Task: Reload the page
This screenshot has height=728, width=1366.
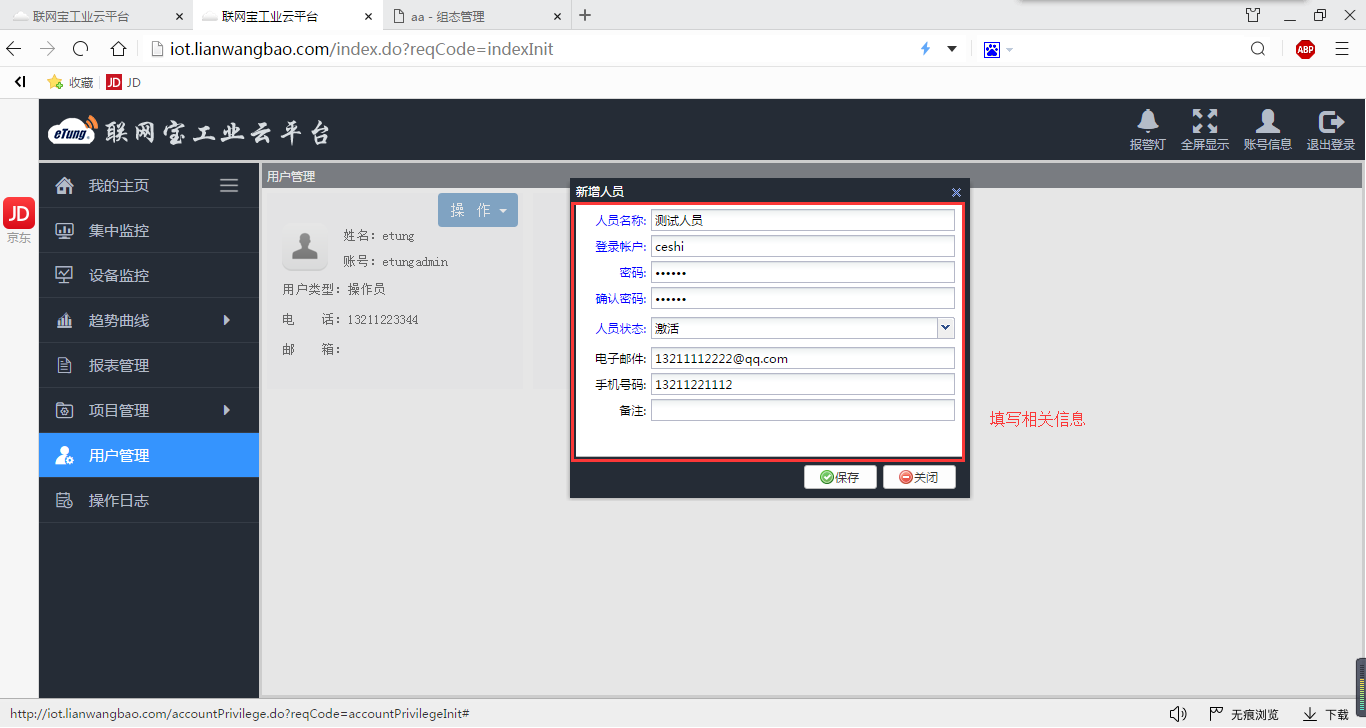Action: pyautogui.click(x=81, y=49)
